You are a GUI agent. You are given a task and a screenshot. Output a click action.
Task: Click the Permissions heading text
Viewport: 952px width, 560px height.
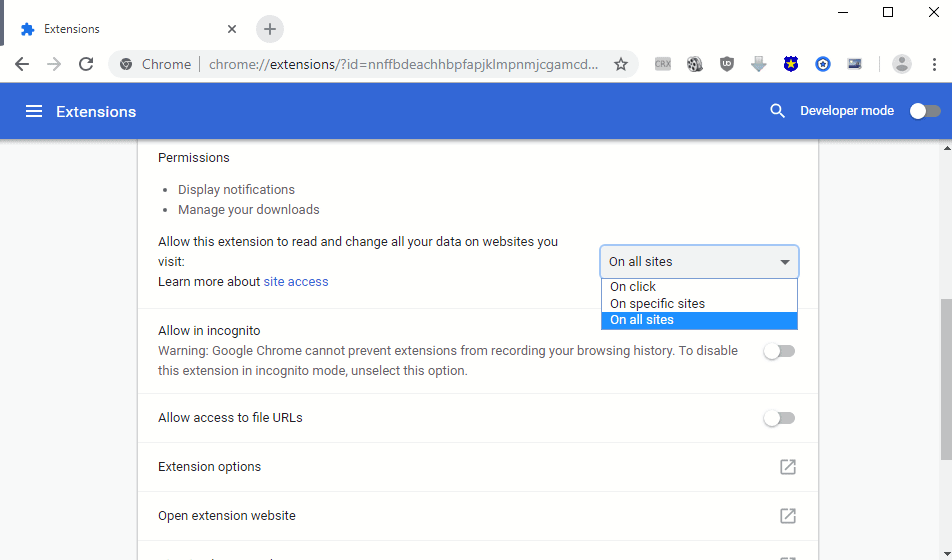pos(194,158)
